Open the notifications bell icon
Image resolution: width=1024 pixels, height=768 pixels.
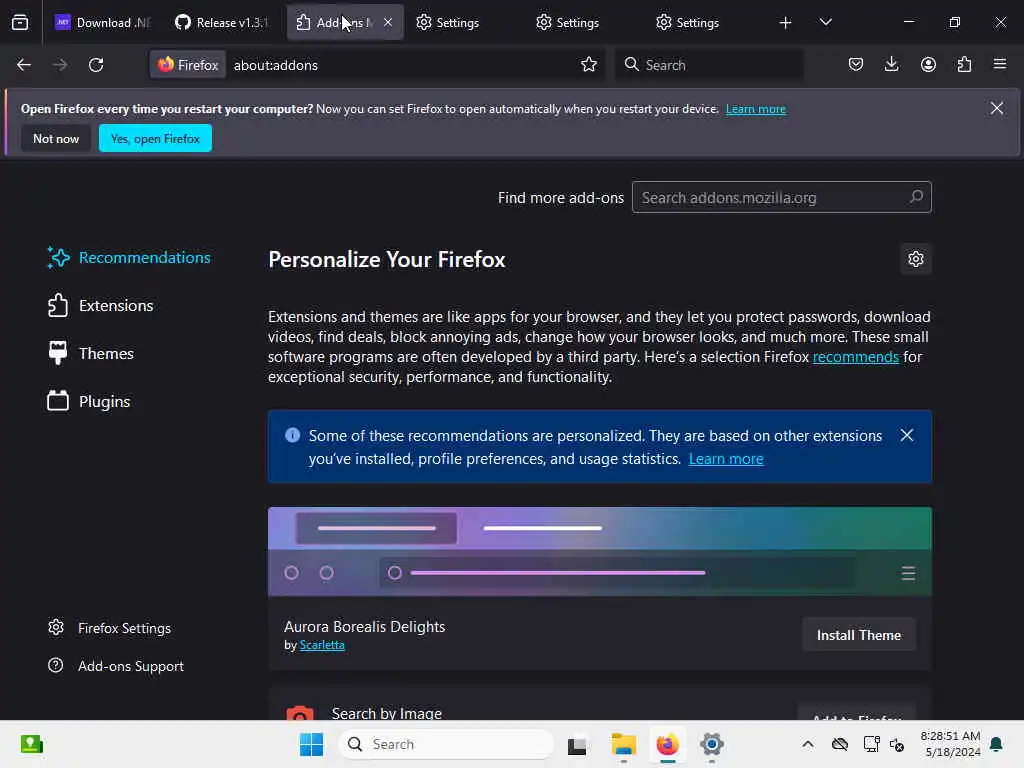(x=997, y=744)
